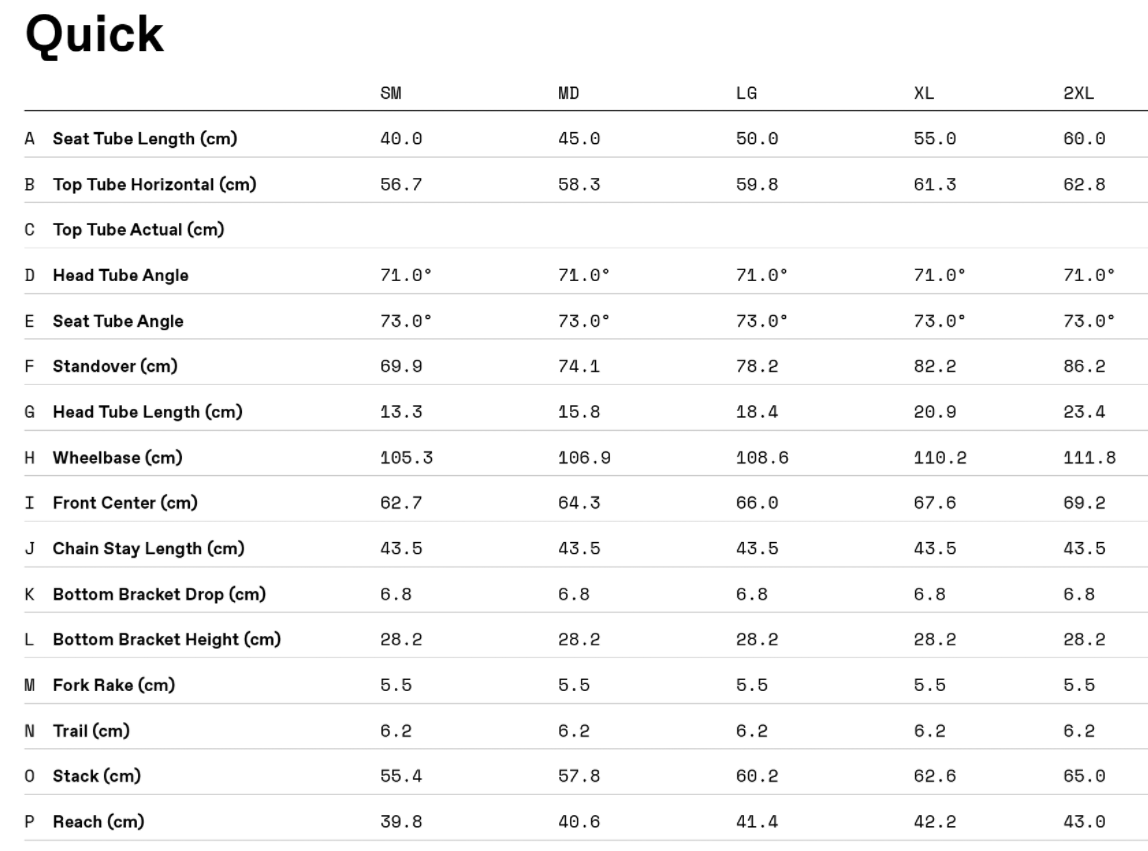Click the Top Tube Horizontal row label
Screen dimensions: 1148x851
click(x=154, y=185)
